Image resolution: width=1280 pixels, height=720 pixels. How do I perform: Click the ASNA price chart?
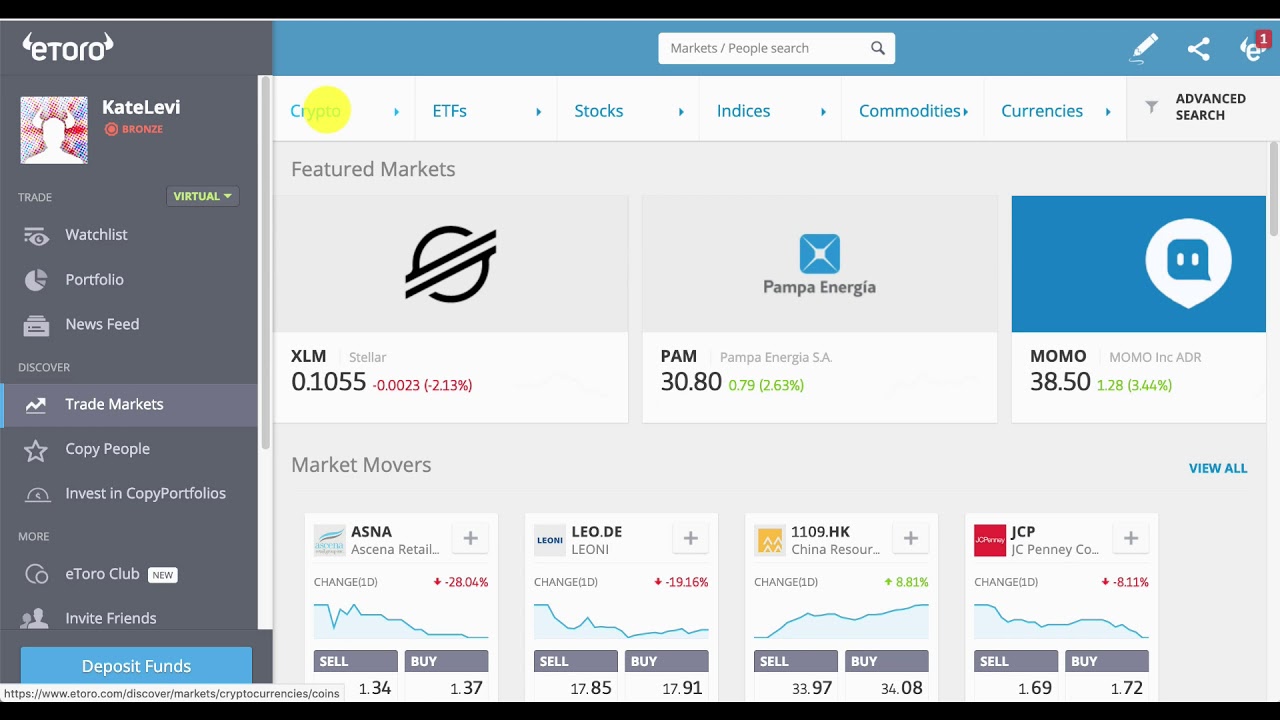[401, 620]
